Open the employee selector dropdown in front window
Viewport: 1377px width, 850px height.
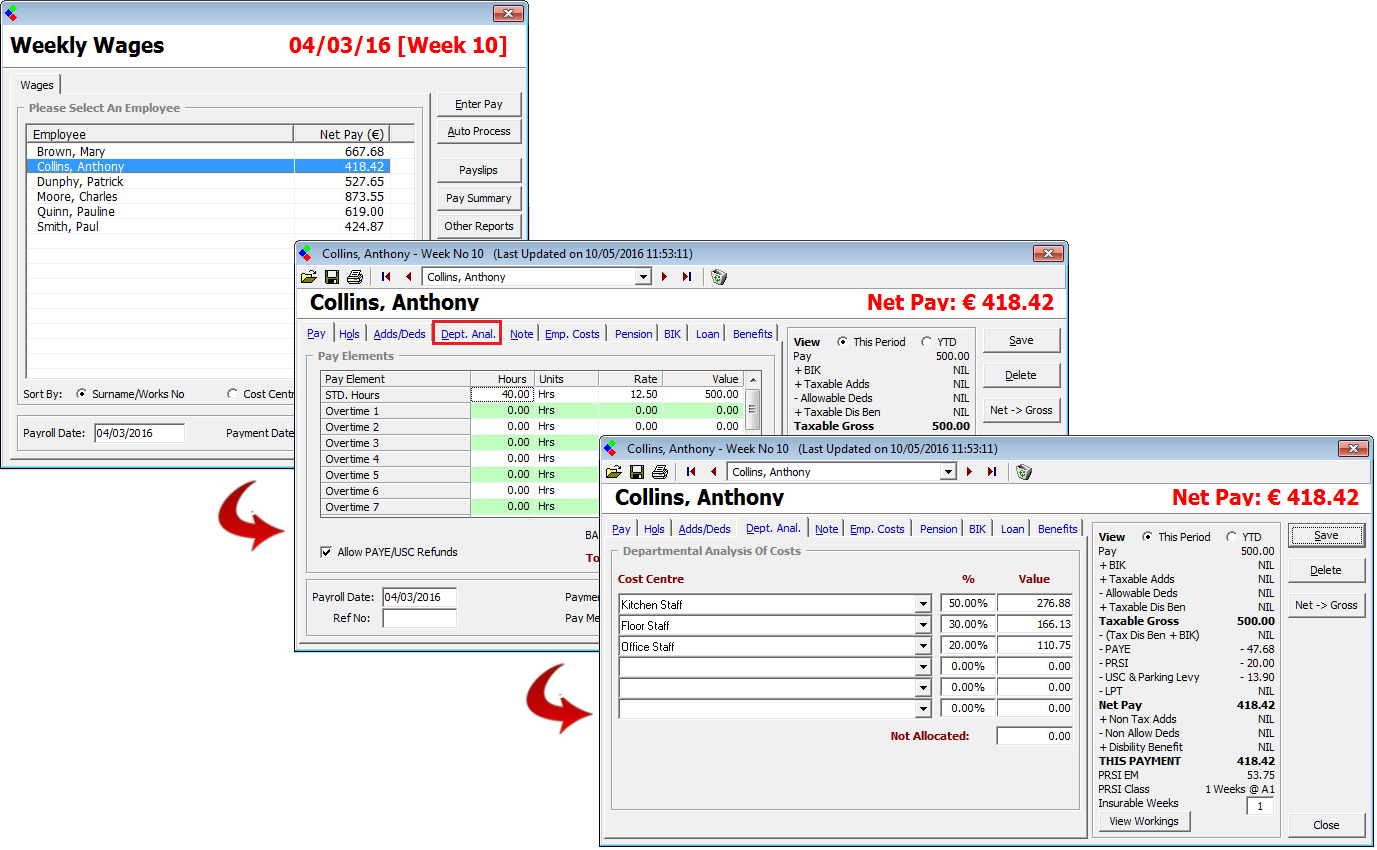coord(948,472)
